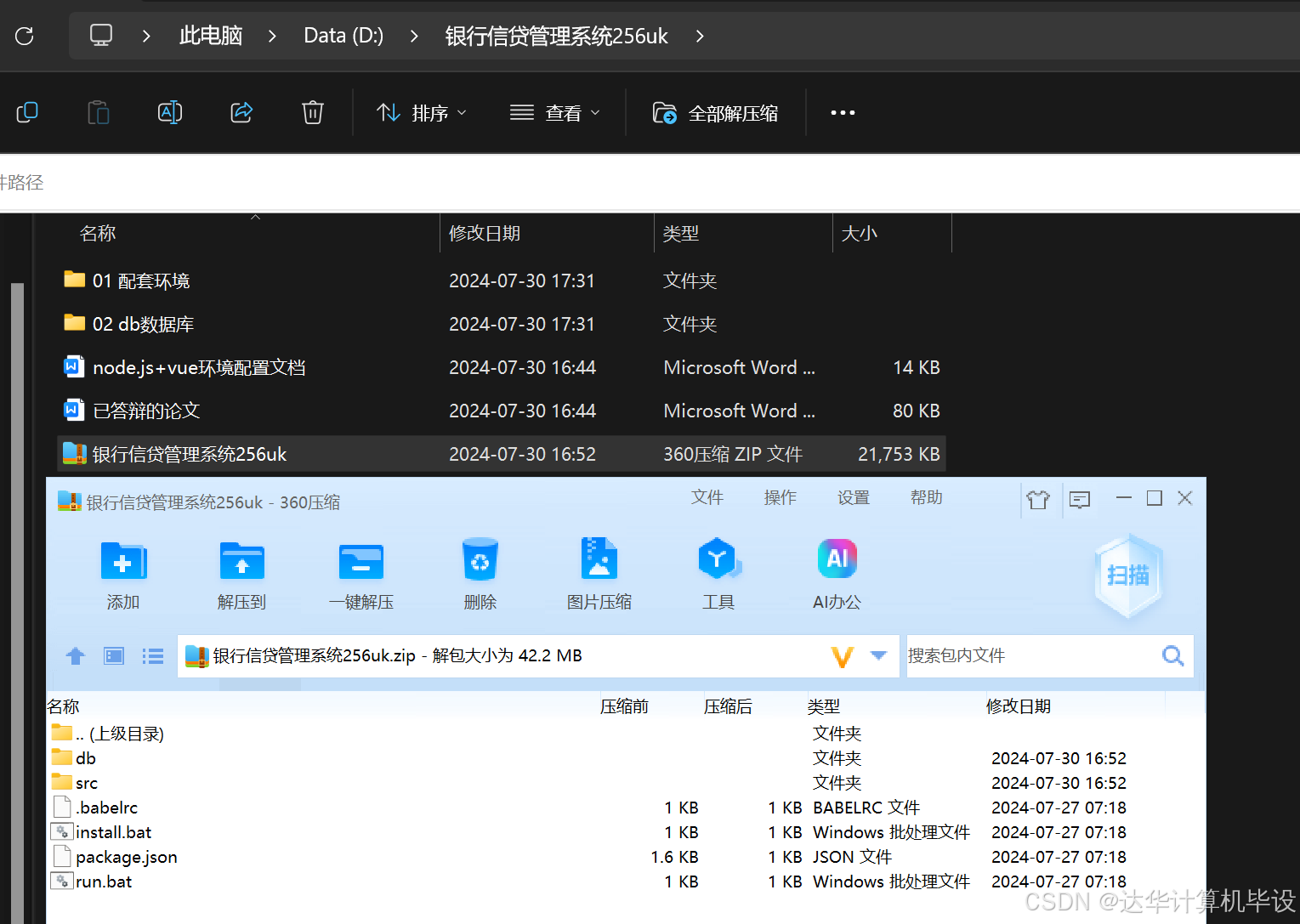Click the feedback message icon in 360压缩
This screenshot has height=924, width=1300.
[x=1080, y=499]
